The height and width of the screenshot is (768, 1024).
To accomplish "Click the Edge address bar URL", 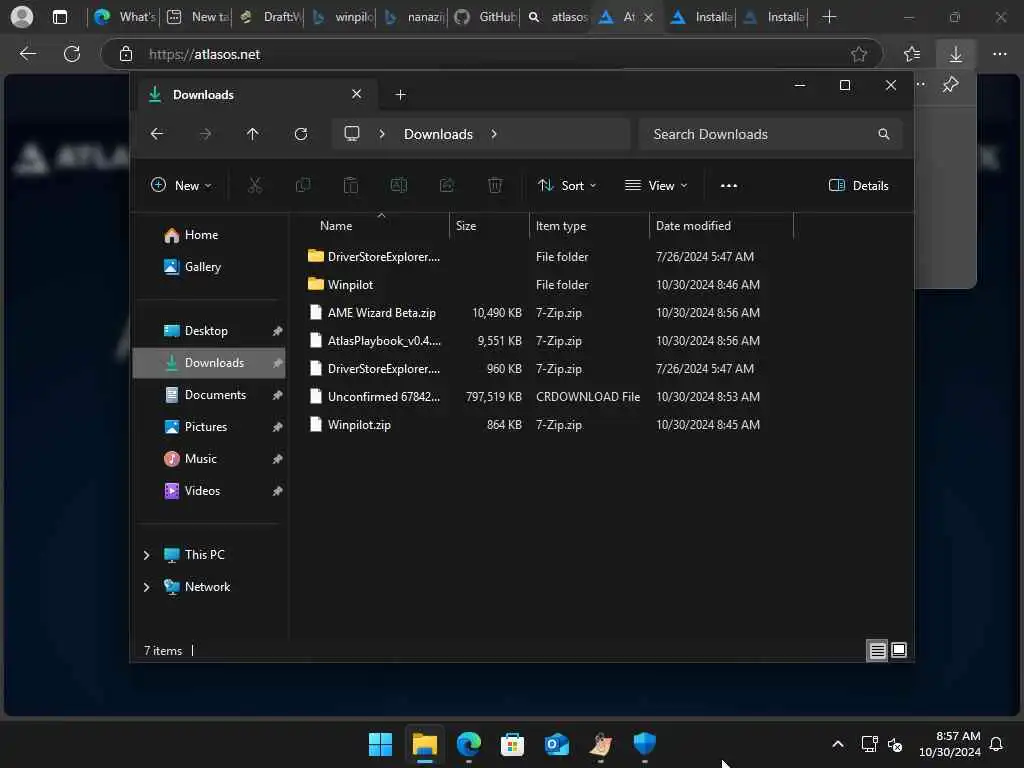I will [x=204, y=54].
